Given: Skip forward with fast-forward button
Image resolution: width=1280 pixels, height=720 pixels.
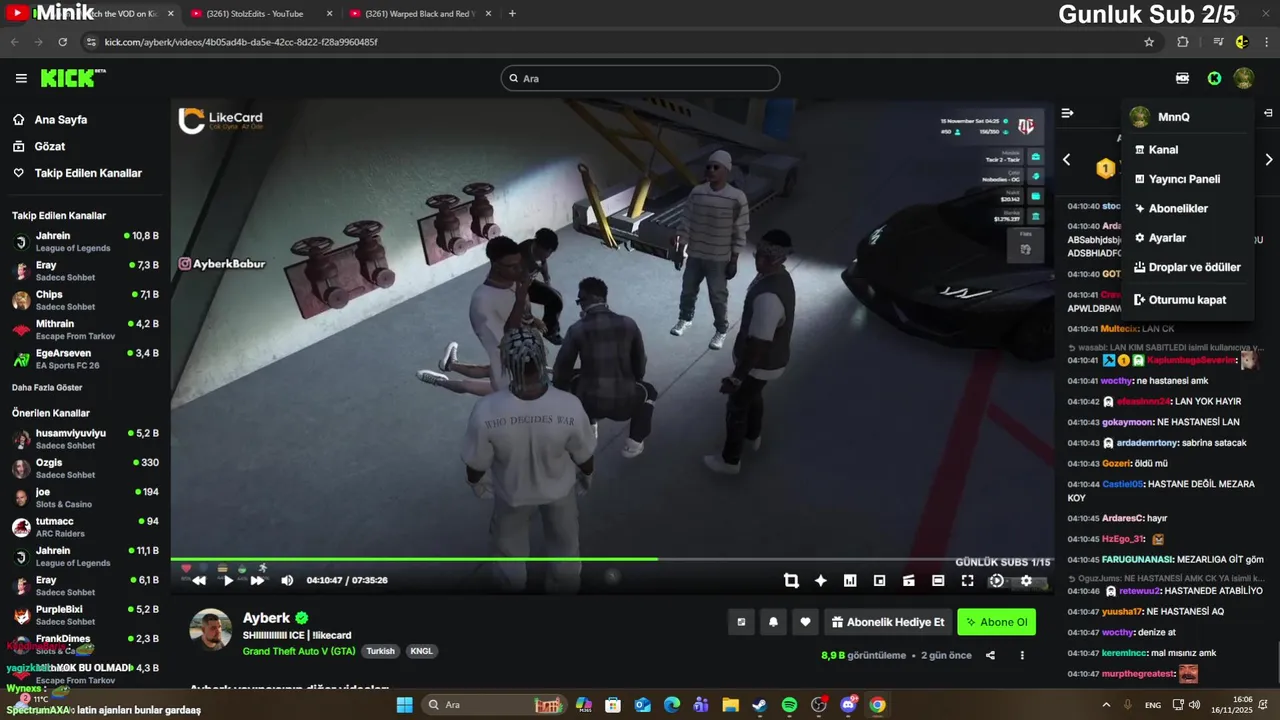Looking at the screenshot, I should coord(257,580).
